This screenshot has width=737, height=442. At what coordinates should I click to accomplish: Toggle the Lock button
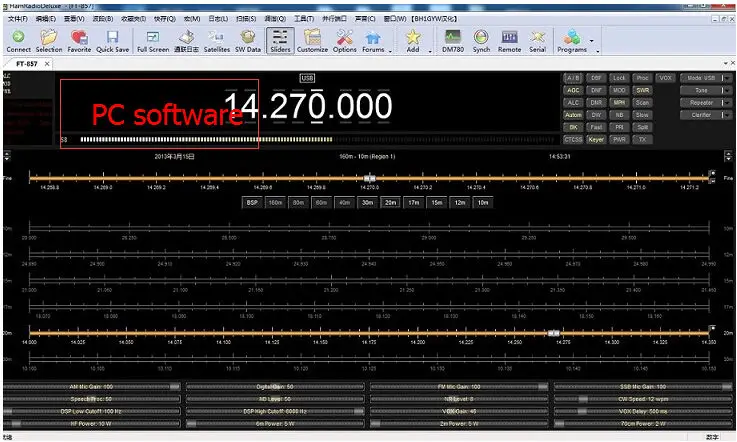619,78
